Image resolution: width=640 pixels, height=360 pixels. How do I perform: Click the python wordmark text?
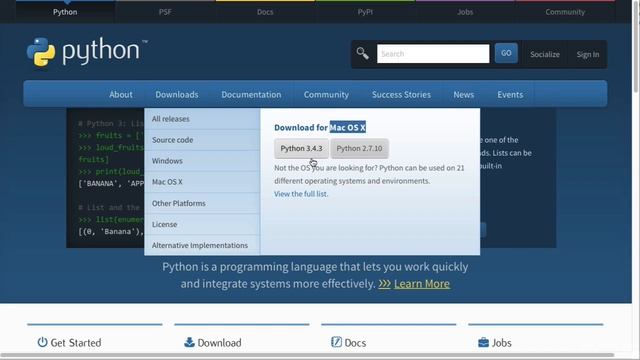tap(101, 52)
